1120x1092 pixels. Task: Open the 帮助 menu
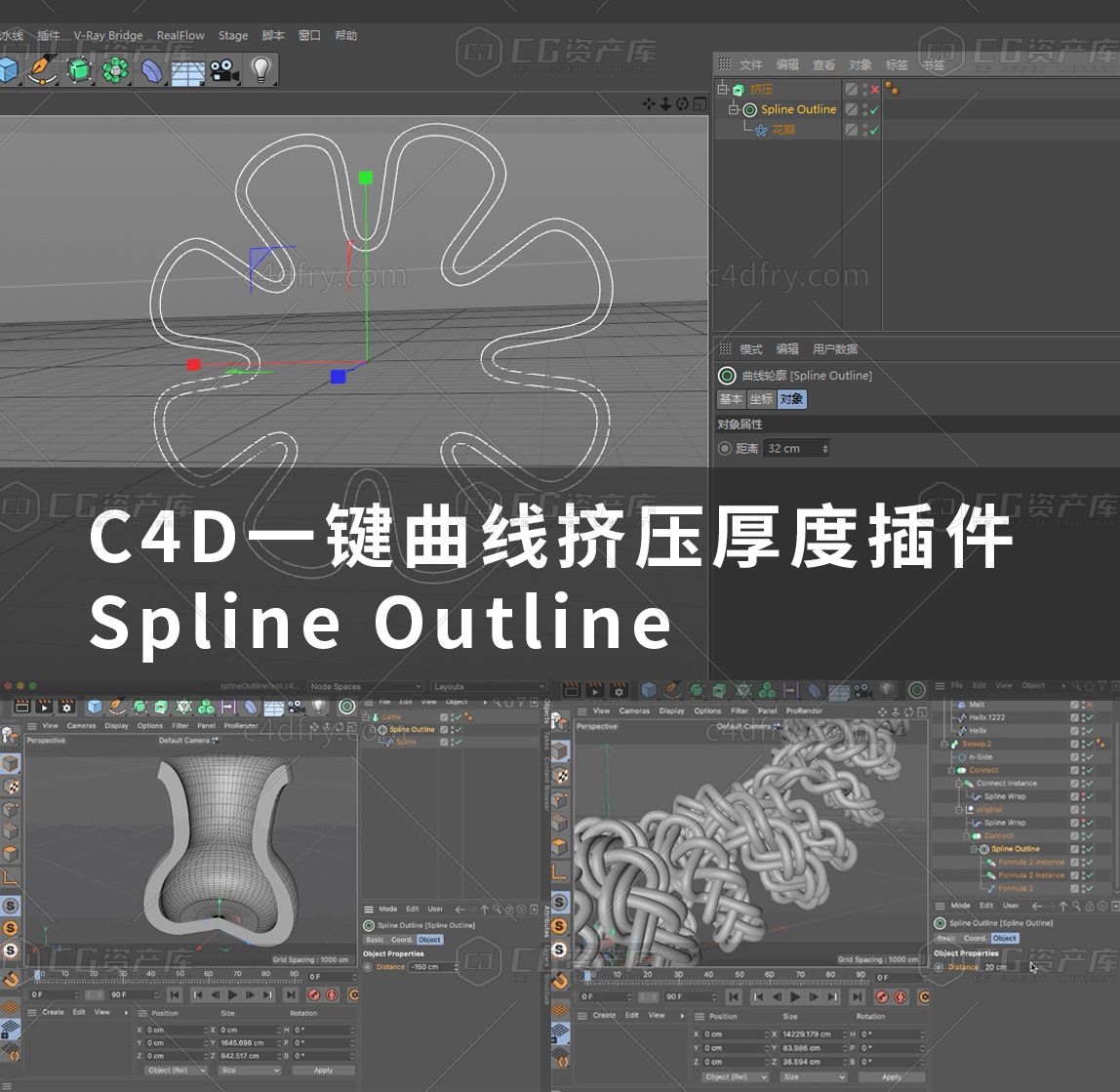[x=345, y=35]
